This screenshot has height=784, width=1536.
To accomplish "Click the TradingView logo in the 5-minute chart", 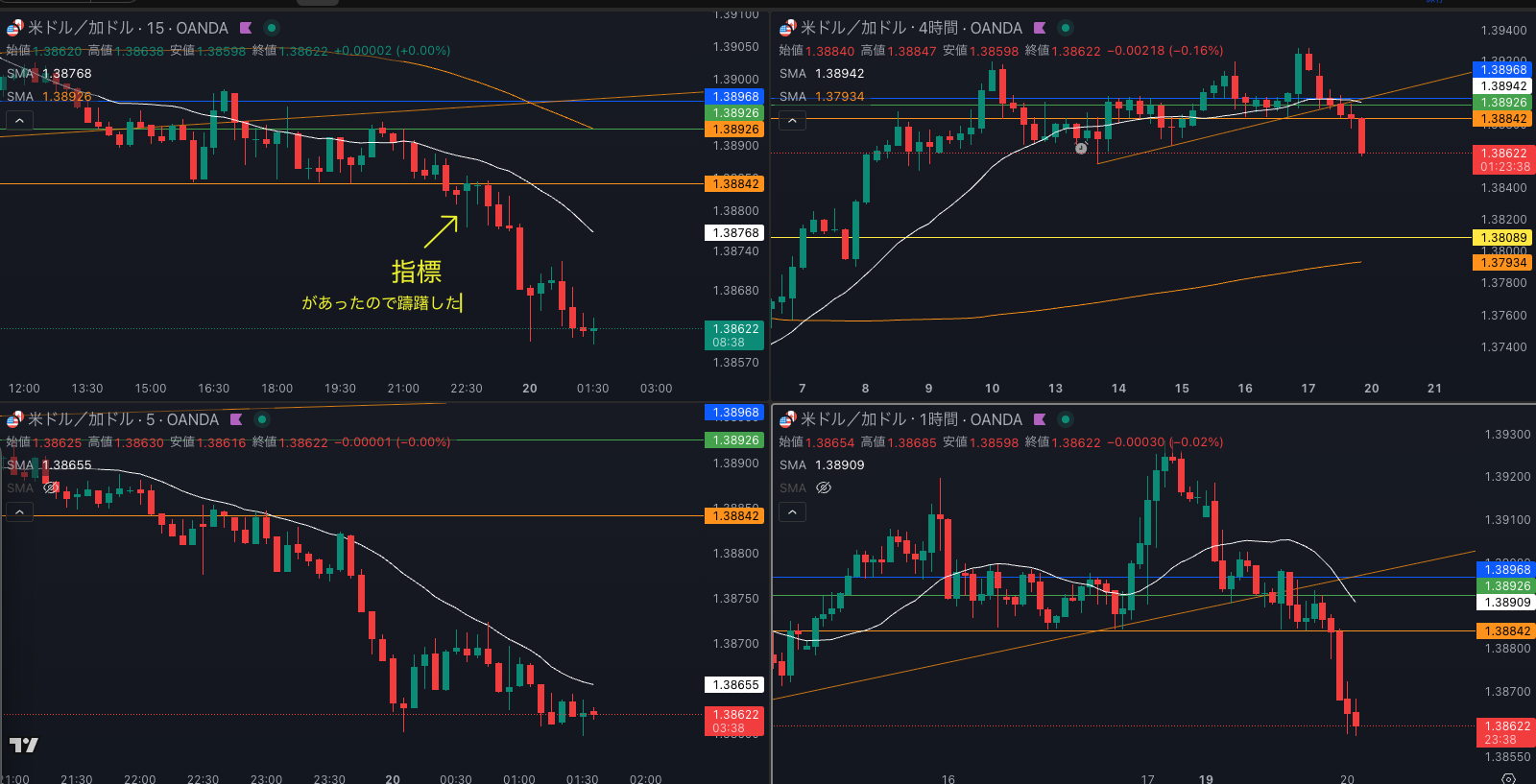I will [x=24, y=745].
